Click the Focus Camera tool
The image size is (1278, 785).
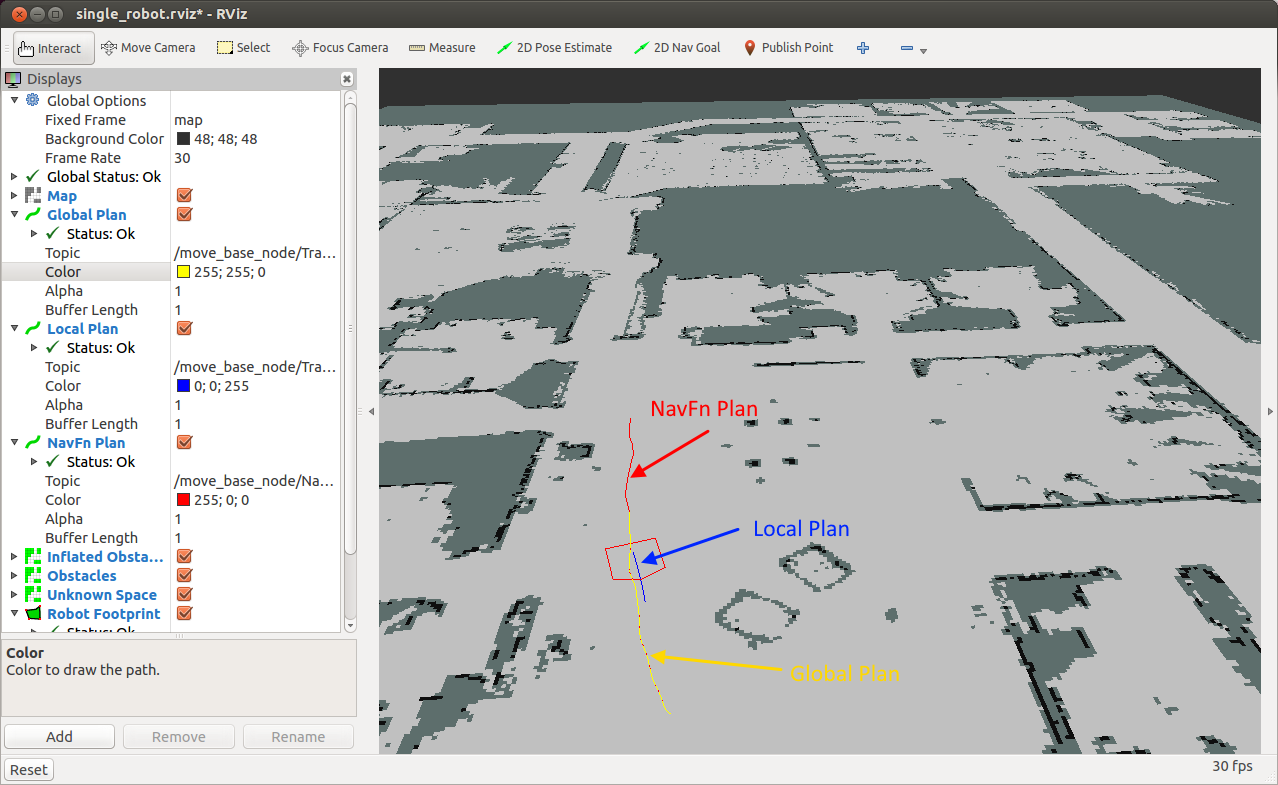[x=340, y=47]
